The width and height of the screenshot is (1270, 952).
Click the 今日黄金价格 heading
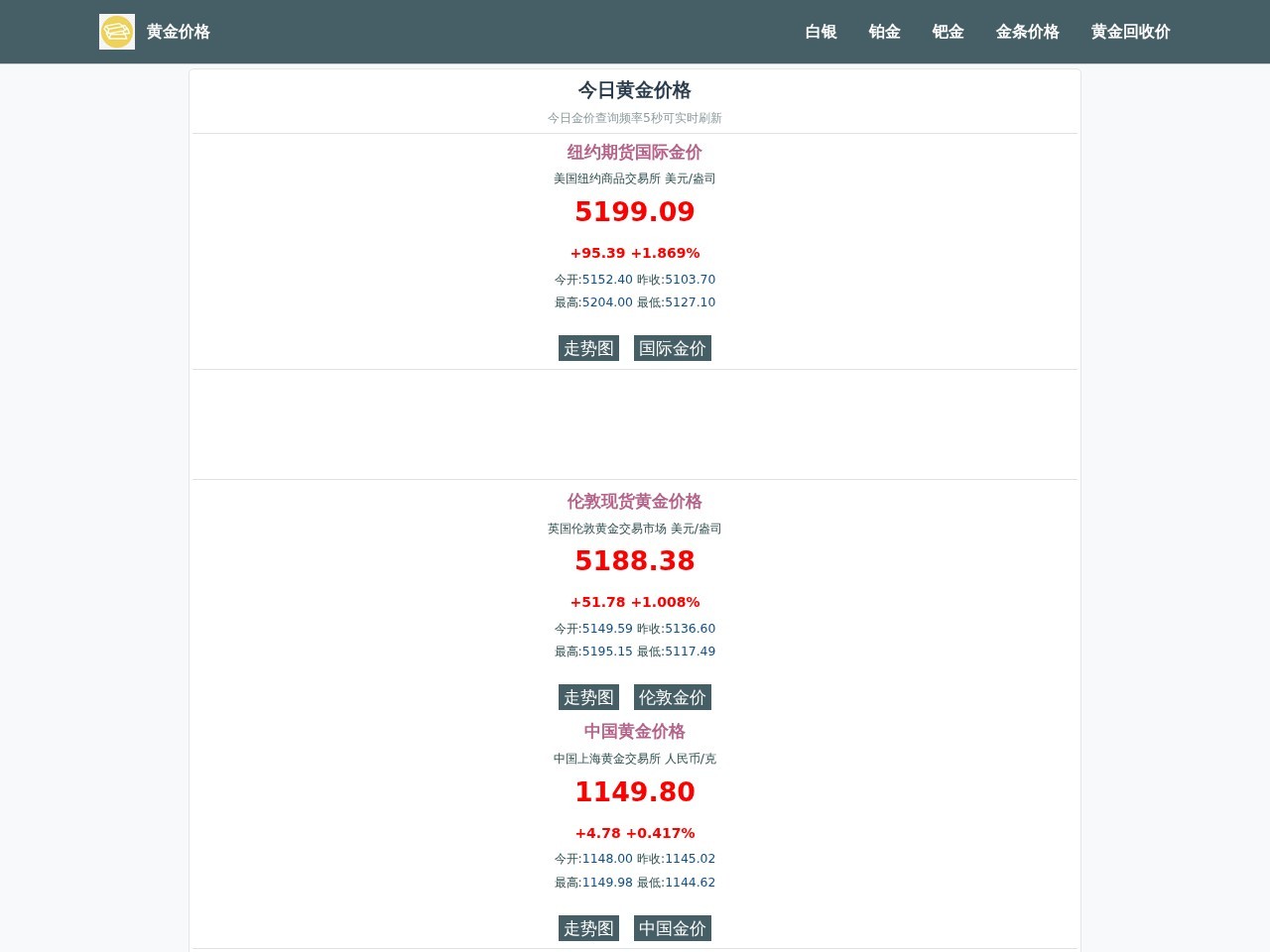pyautogui.click(x=634, y=90)
